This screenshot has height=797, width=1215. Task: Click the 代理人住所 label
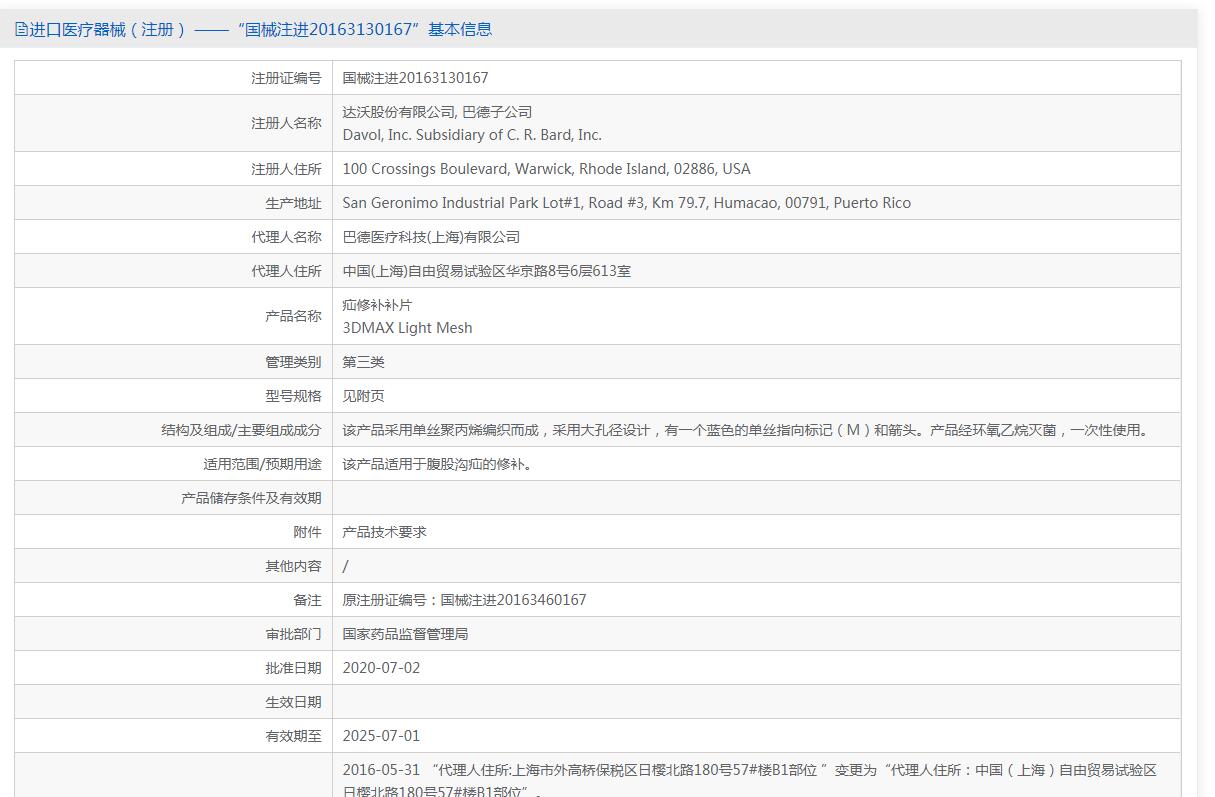pos(286,271)
